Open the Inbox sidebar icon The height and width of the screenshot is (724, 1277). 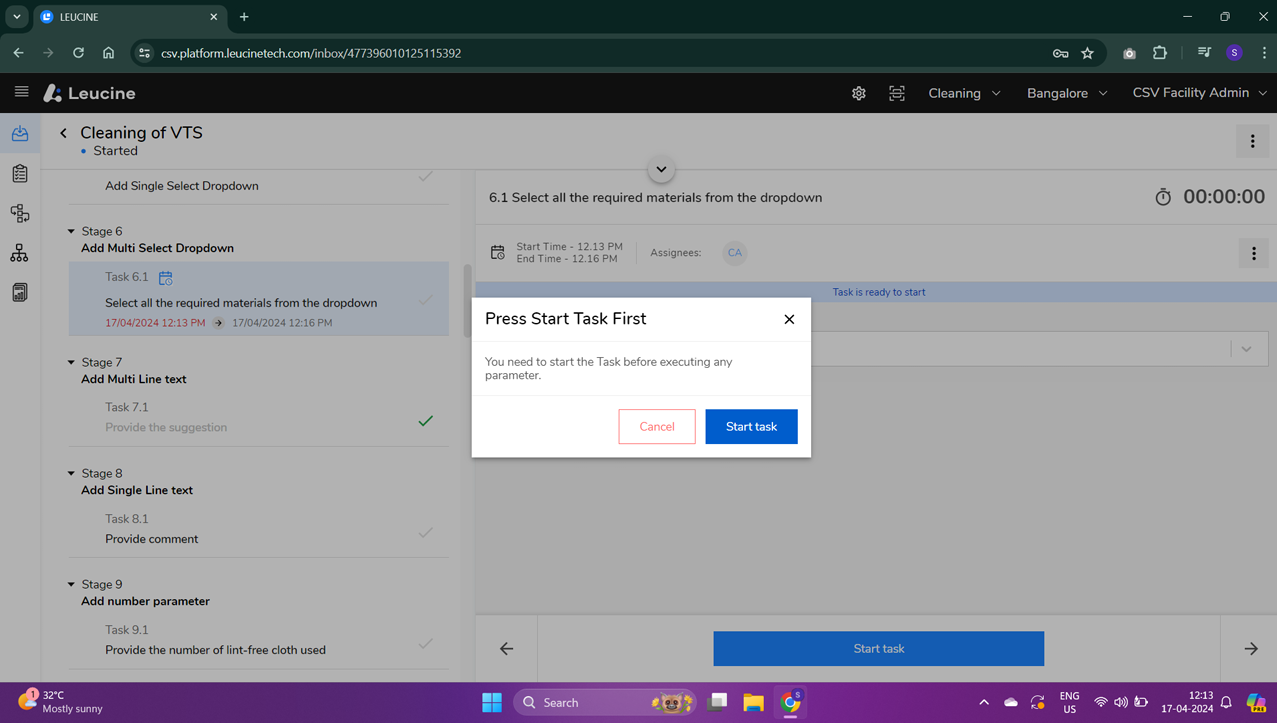(19, 133)
